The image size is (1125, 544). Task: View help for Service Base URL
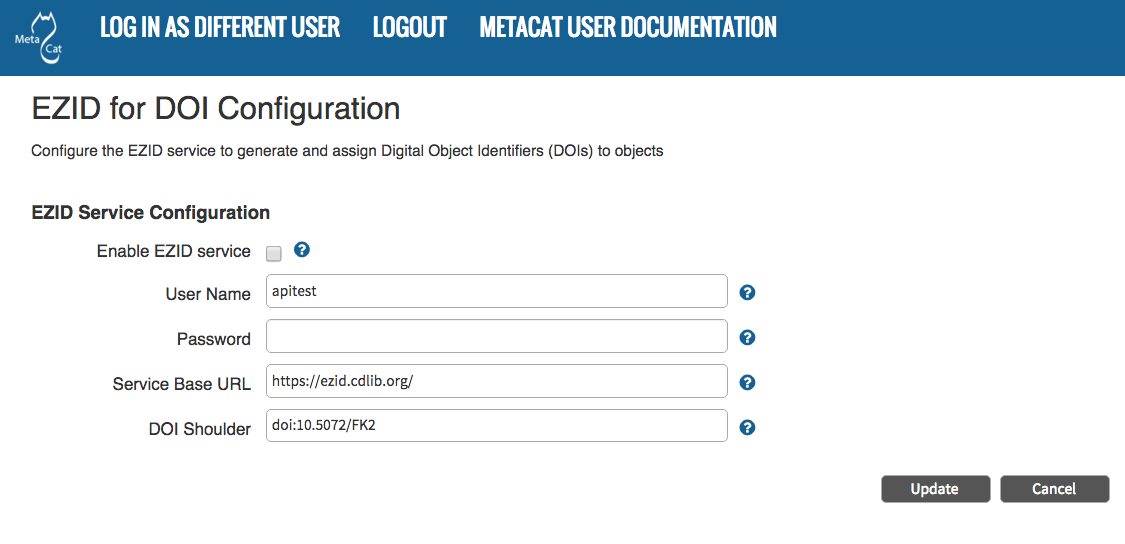747,383
